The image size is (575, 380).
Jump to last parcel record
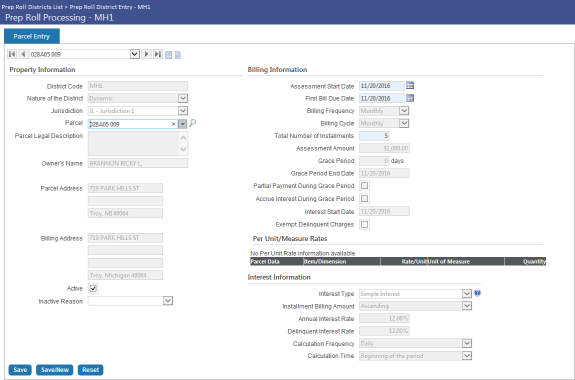[x=158, y=54]
